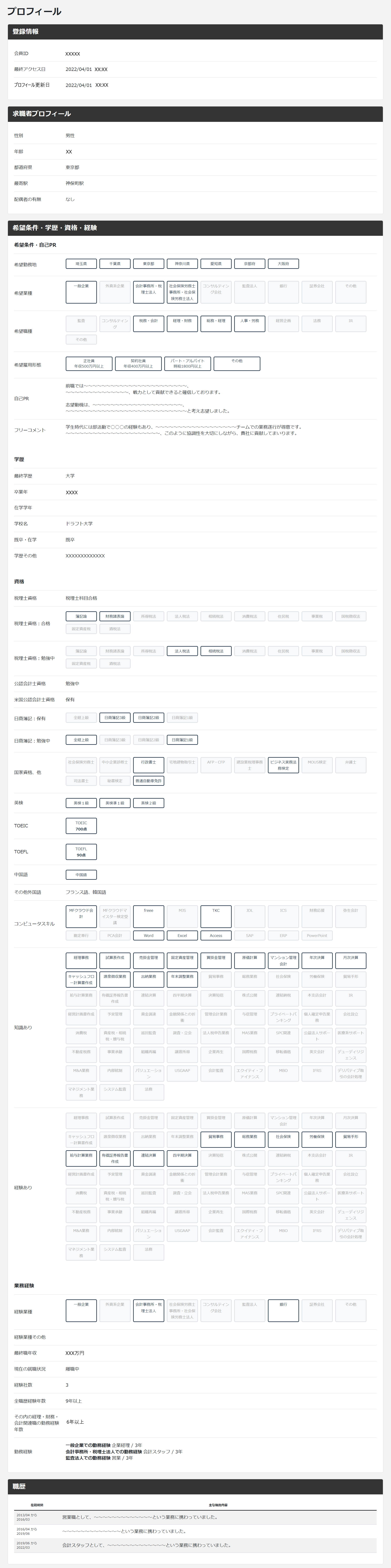Screen dimensions: 391x1568
Task: Select 正社員 年収500万円以上 employment type
Action: pos(89,364)
